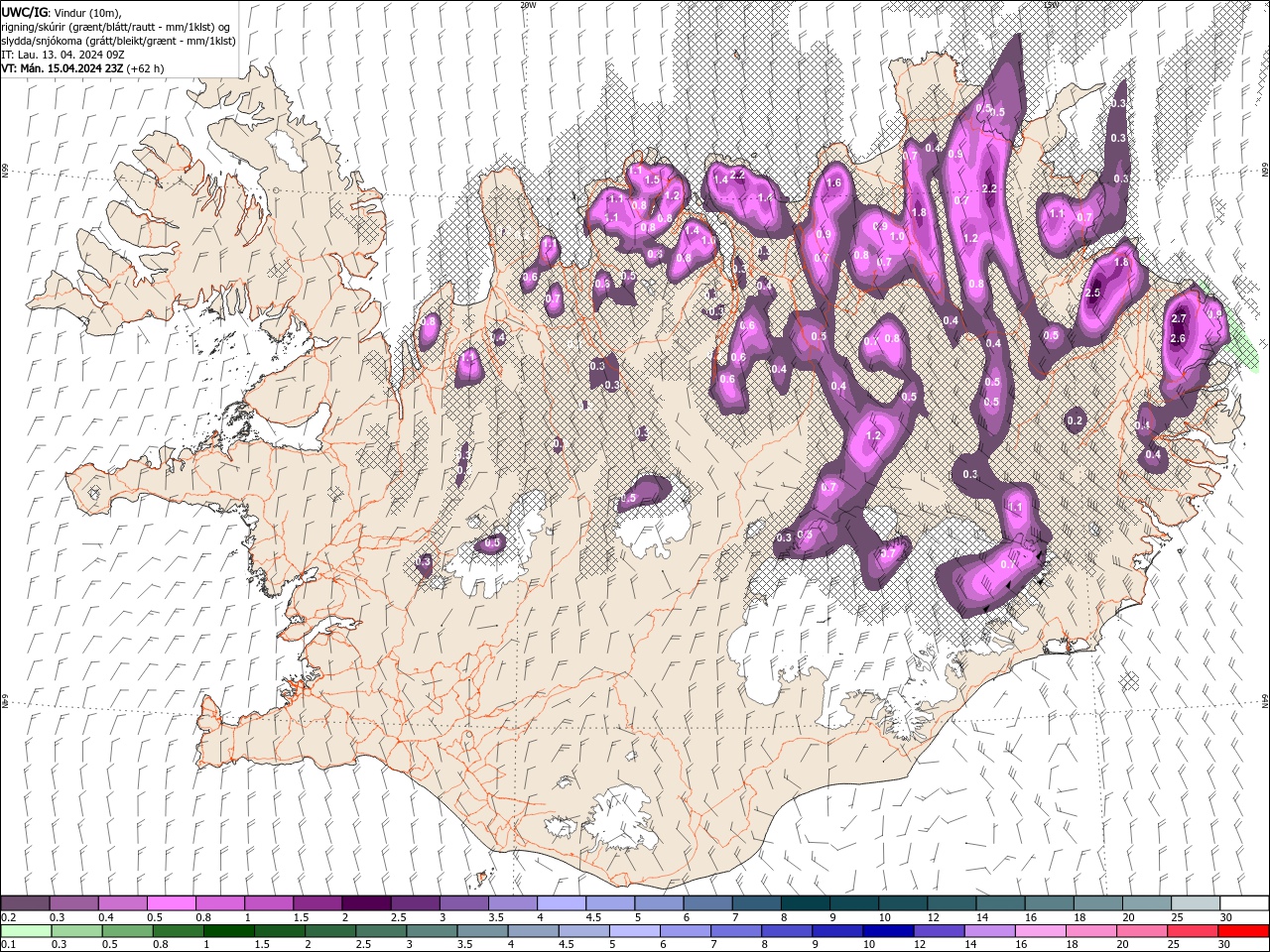Click the 10 label in the purple legend row
Image resolution: width=1270 pixels, height=952 pixels.
pos(884,917)
